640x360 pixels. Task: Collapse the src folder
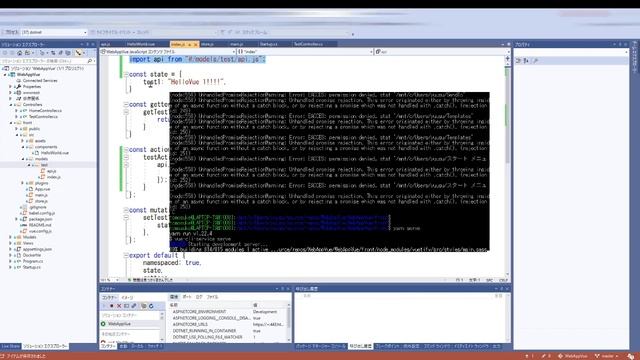pyautogui.click(x=17, y=135)
